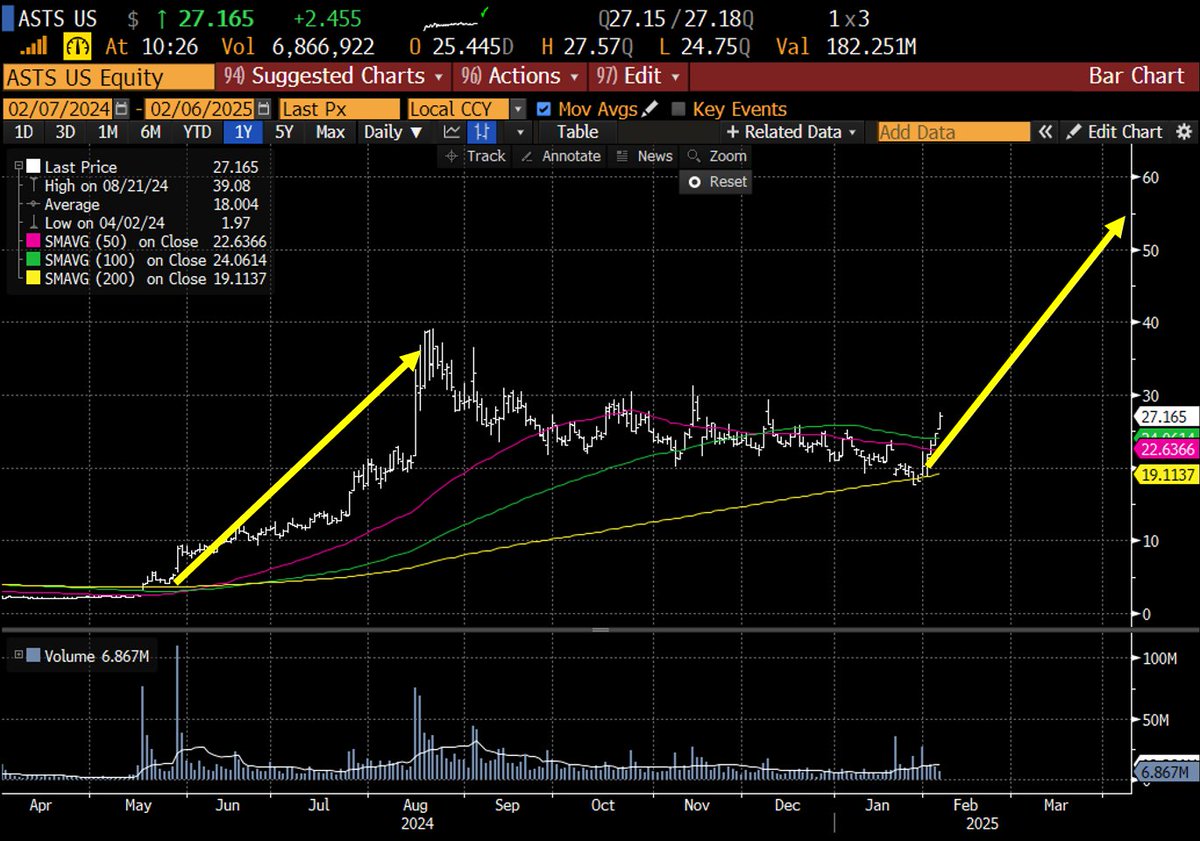Click the signal bars icon in header
This screenshot has width=1200, height=841.
coord(35,46)
